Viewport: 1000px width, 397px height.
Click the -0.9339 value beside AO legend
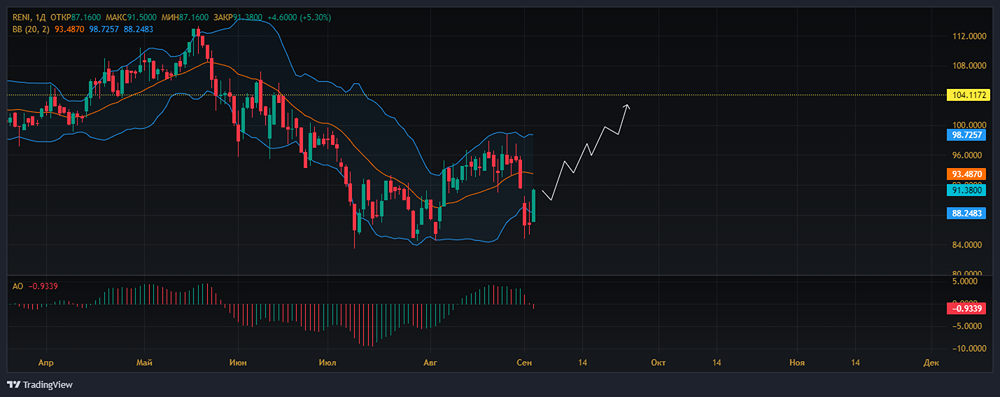pos(44,287)
